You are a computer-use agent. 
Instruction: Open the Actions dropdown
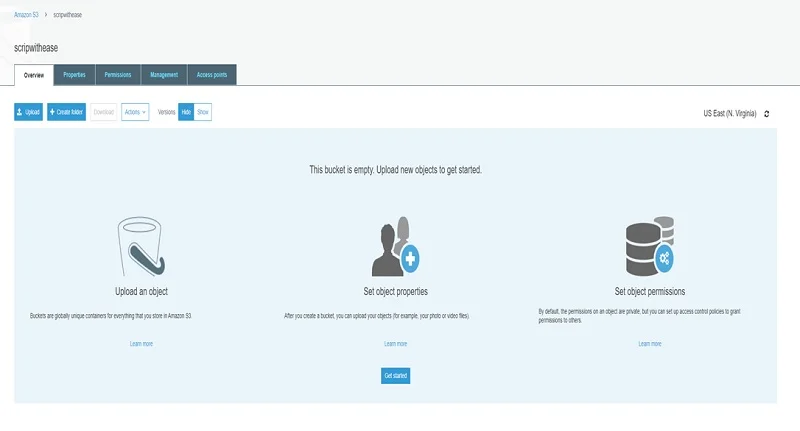tap(135, 112)
